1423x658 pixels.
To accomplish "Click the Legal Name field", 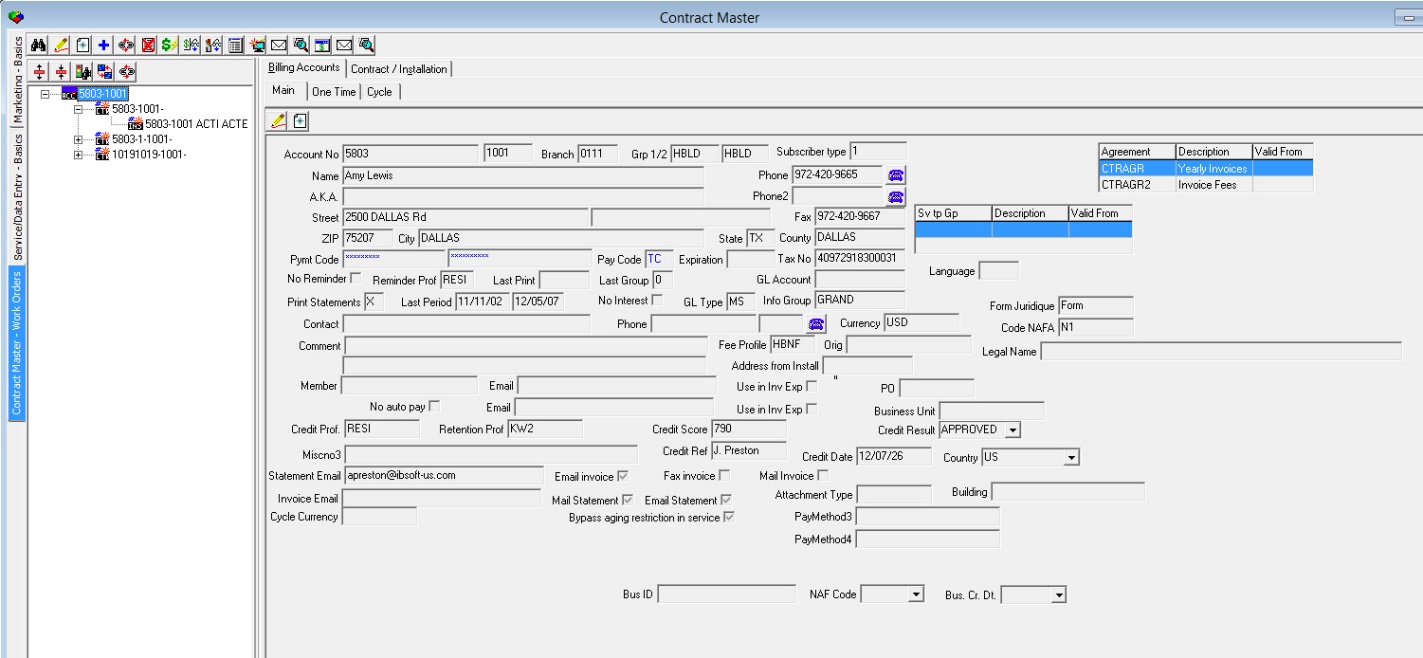I will (x=1221, y=351).
